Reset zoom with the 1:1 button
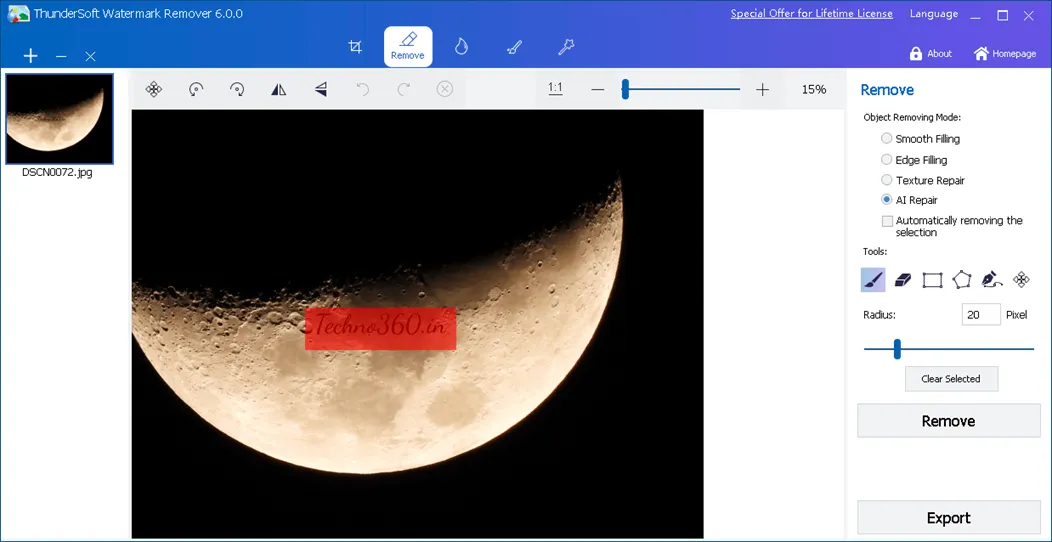1052x542 pixels. [555, 89]
